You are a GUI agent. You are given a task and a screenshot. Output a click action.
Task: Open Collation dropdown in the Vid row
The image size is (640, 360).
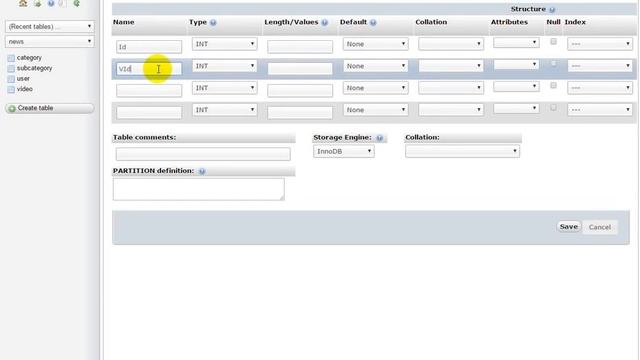pyautogui.click(x=451, y=66)
